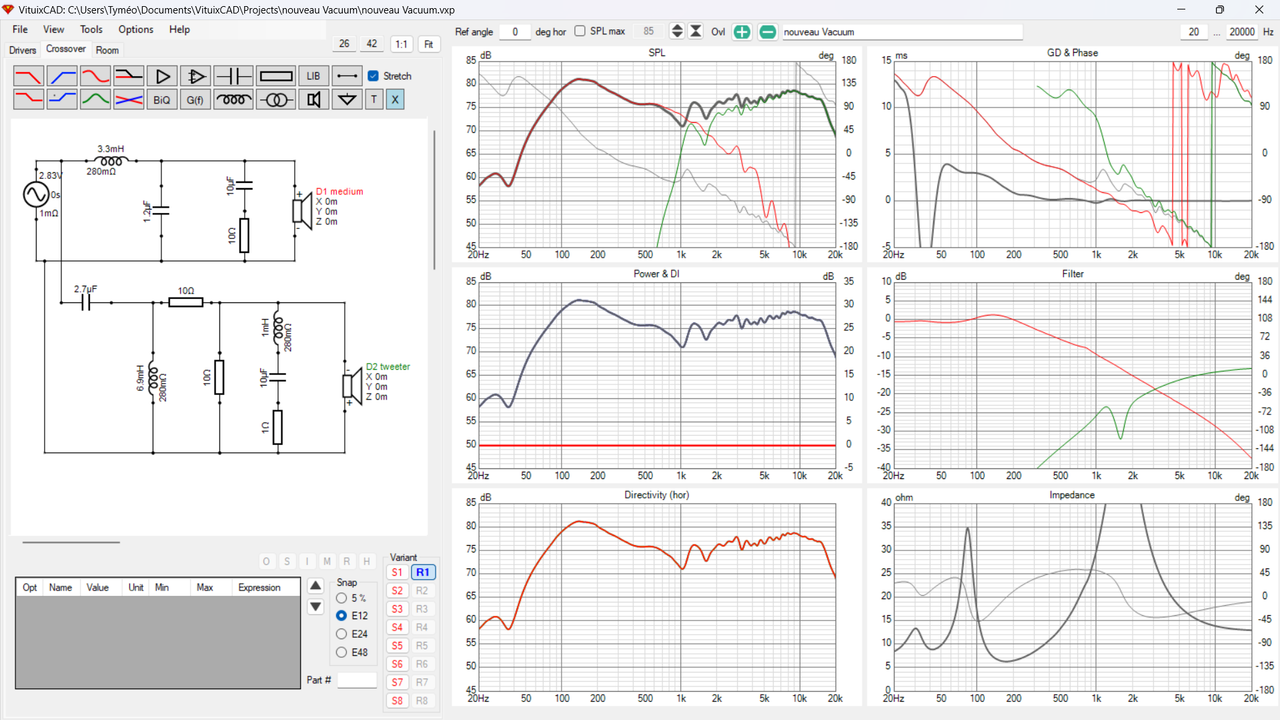This screenshot has height=720, width=1280.
Task: Set schematic zoom to 1:1
Action: tap(401, 44)
